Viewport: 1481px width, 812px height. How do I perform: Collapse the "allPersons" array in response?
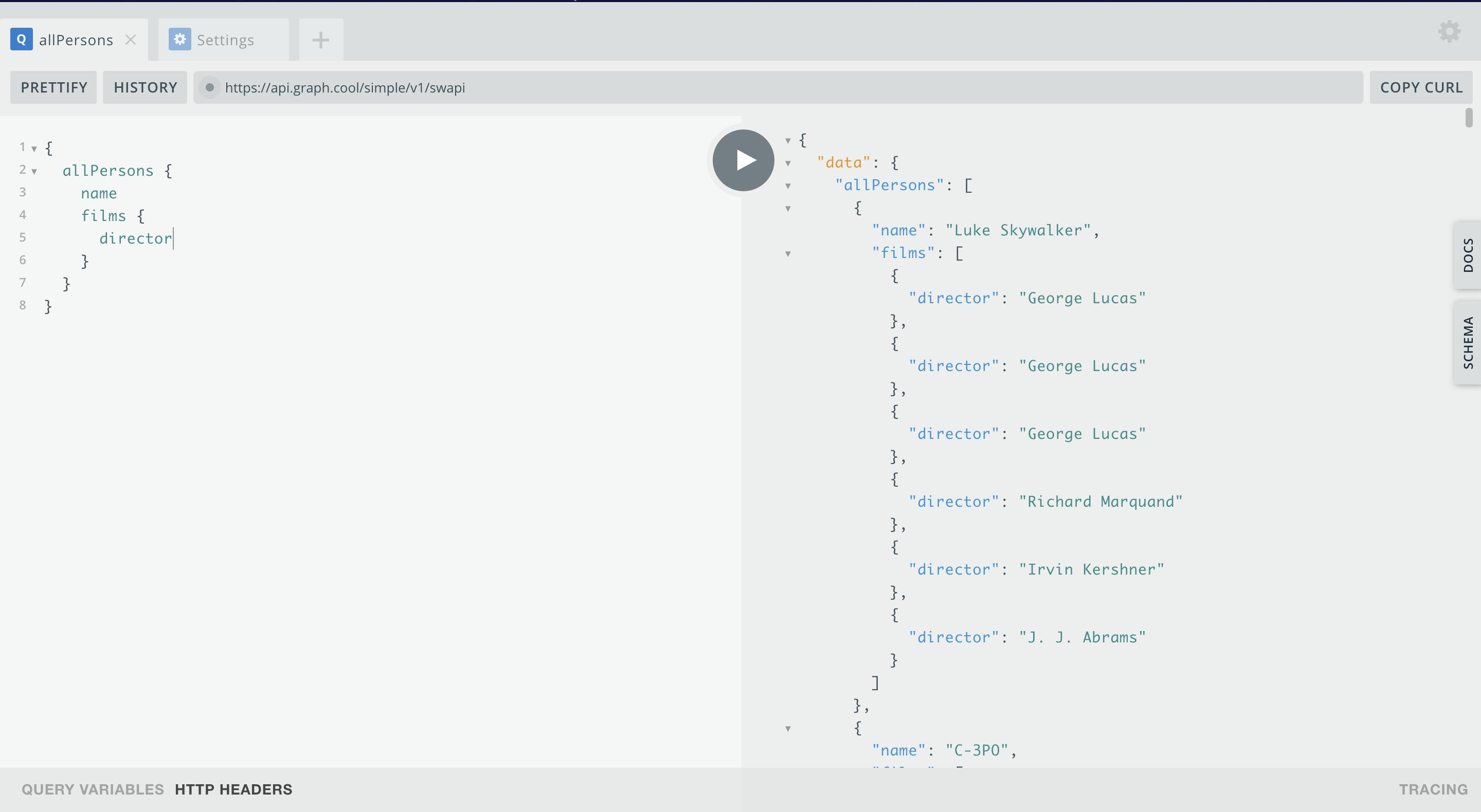(788, 186)
